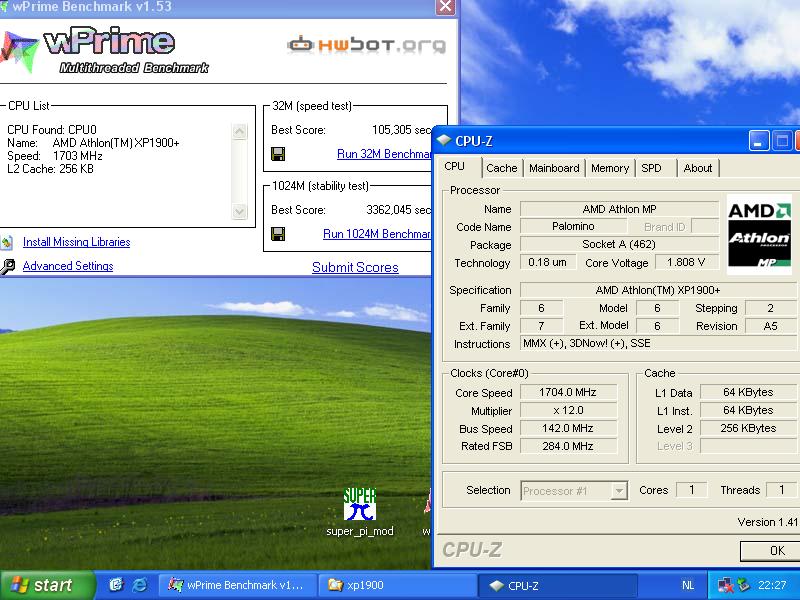
Task: Click the Revision value 'A5'
Action: pos(770,326)
